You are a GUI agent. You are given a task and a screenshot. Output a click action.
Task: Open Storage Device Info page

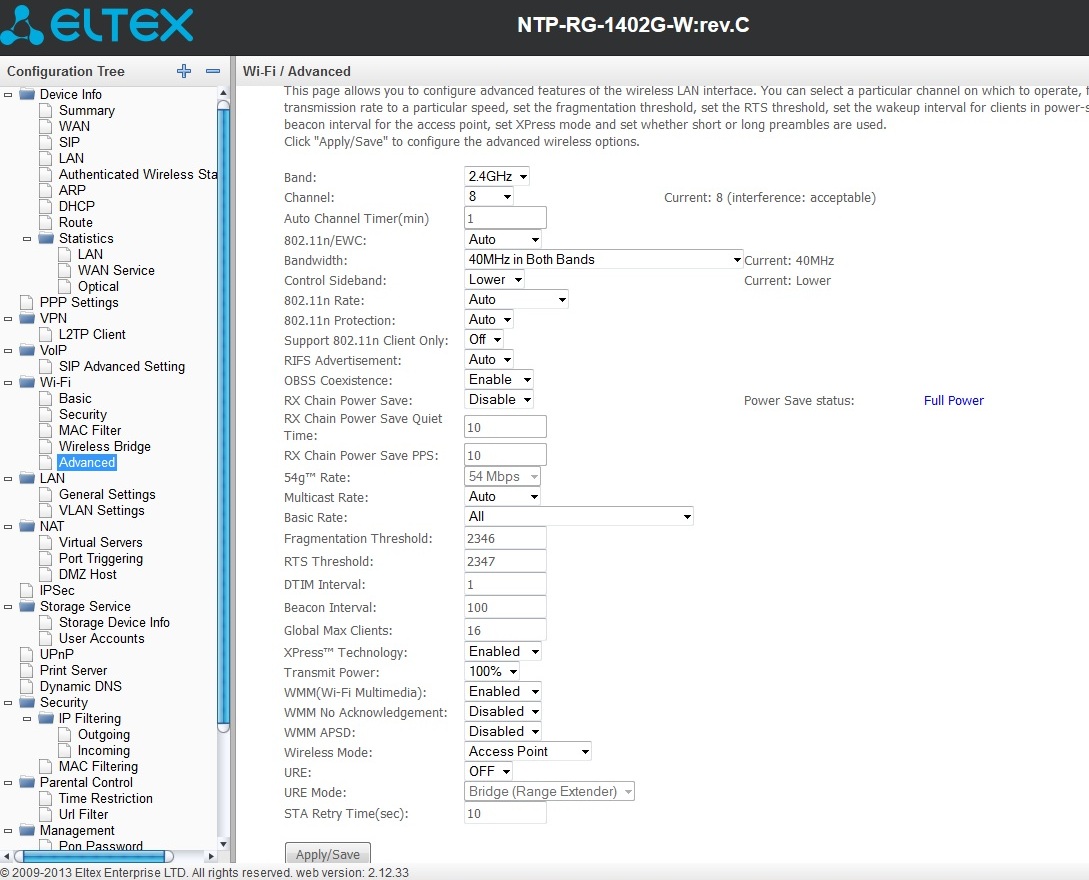pyautogui.click(x=114, y=622)
